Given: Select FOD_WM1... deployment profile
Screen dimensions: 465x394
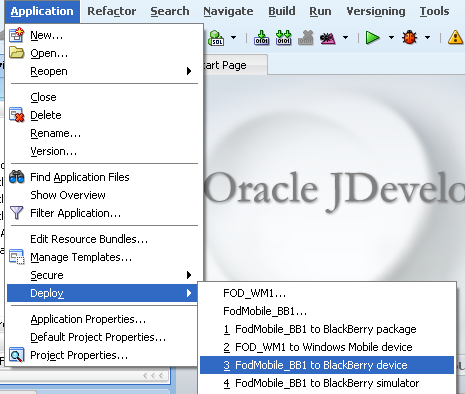Looking at the screenshot, I should tap(327, 293).
